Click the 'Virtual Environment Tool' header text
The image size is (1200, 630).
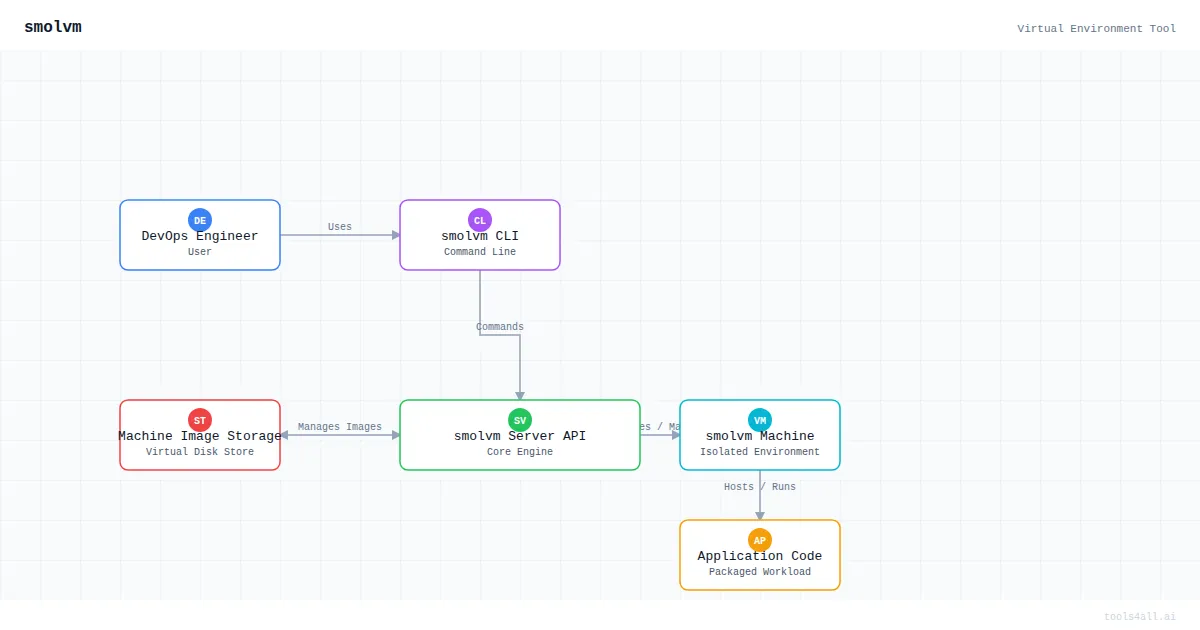point(1097,28)
